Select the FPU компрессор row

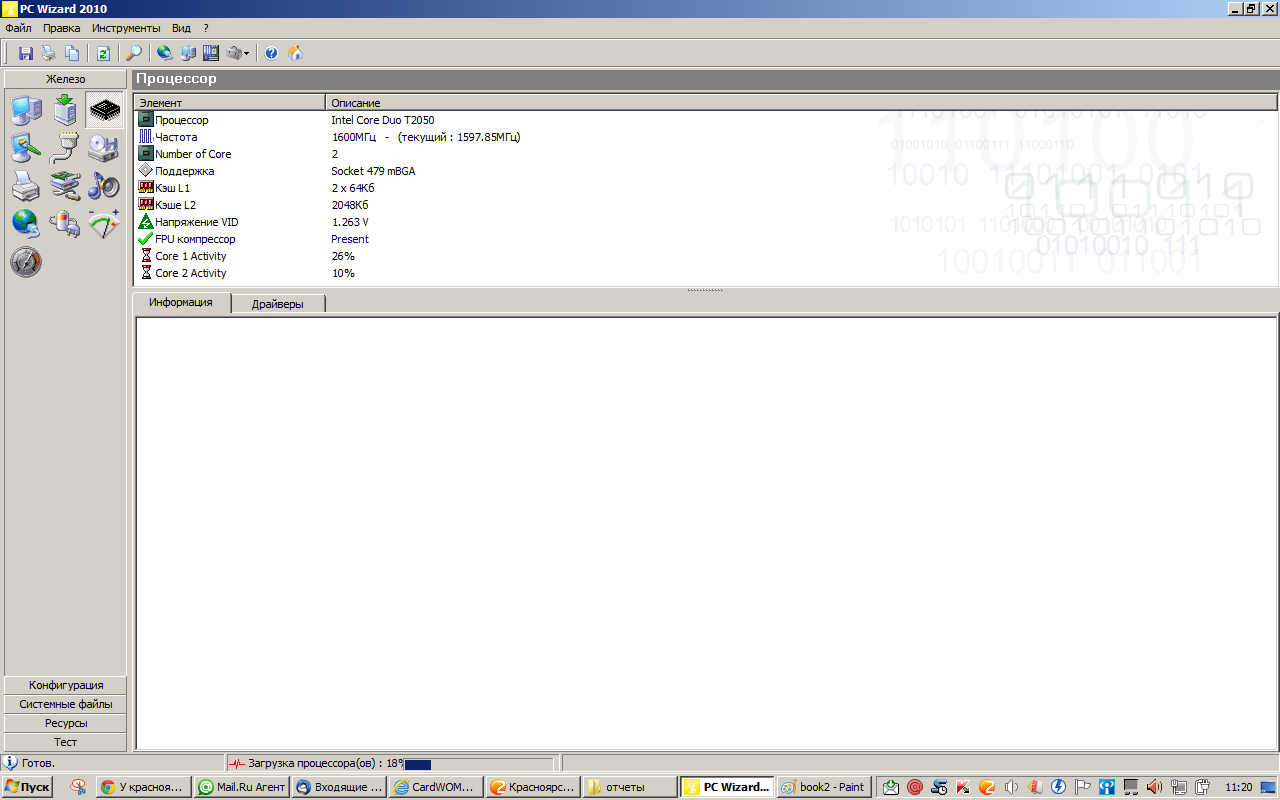pos(705,239)
